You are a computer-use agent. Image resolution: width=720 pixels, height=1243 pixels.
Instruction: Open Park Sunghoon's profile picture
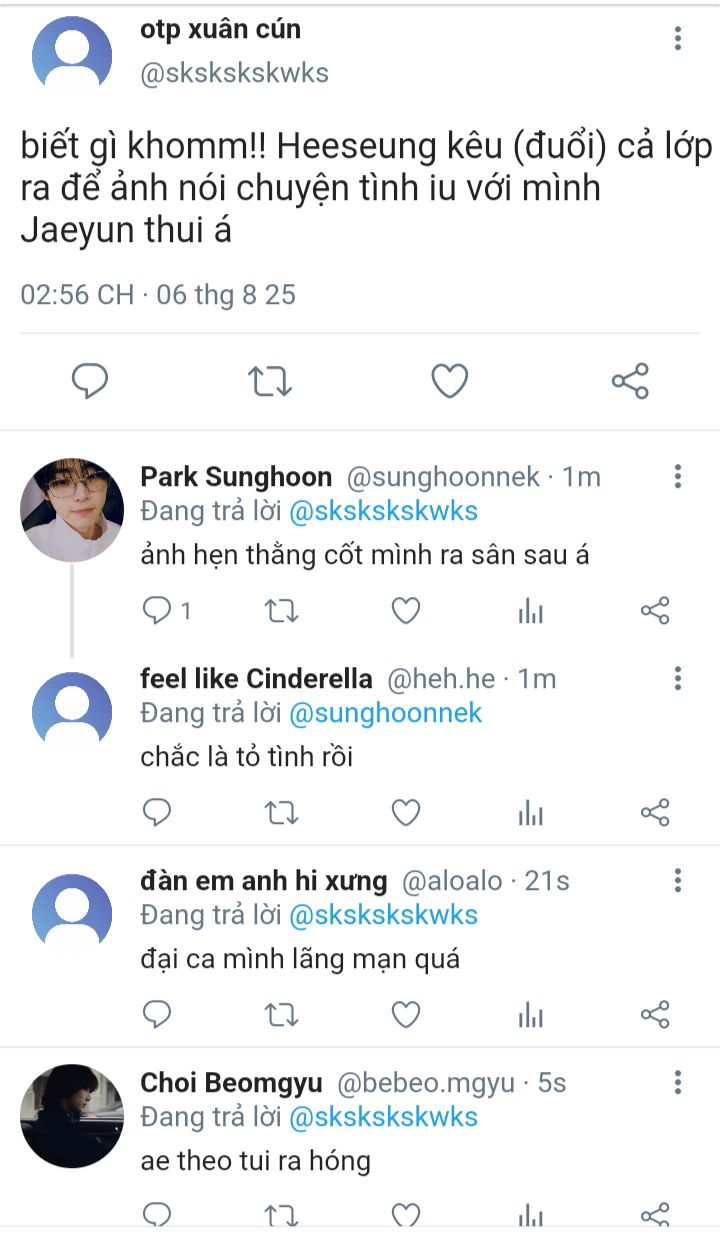(72, 510)
